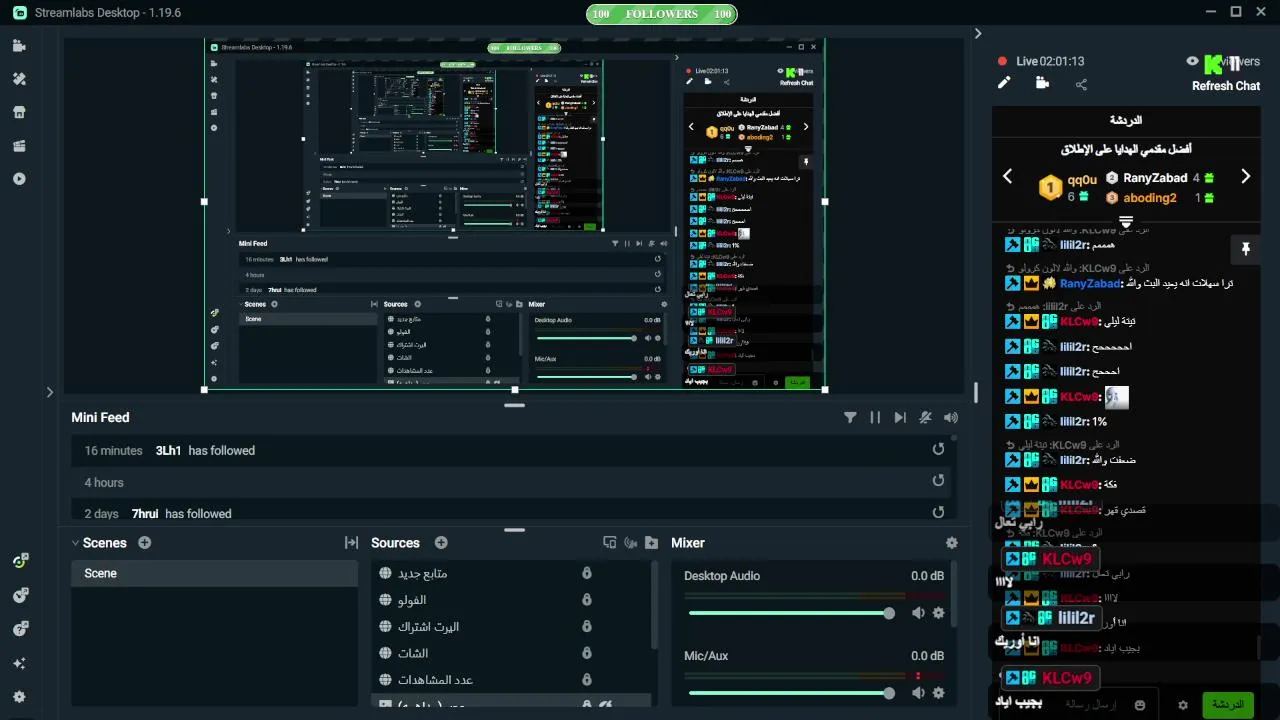Pause the Mini Feed alert queue
Image resolution: width=1280 pixels, height=720 pixels.
pos(875,418)
